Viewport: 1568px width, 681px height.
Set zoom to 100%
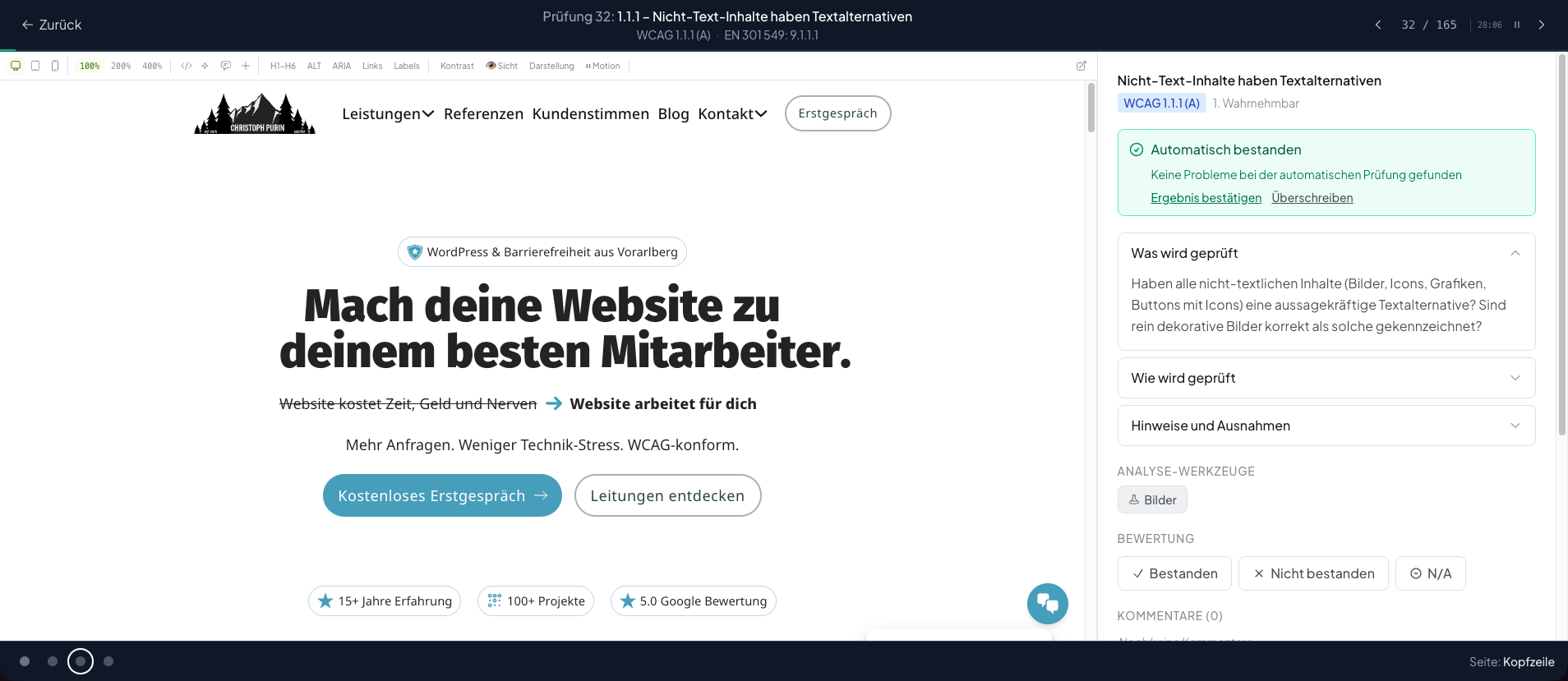[x=90, y=66]
